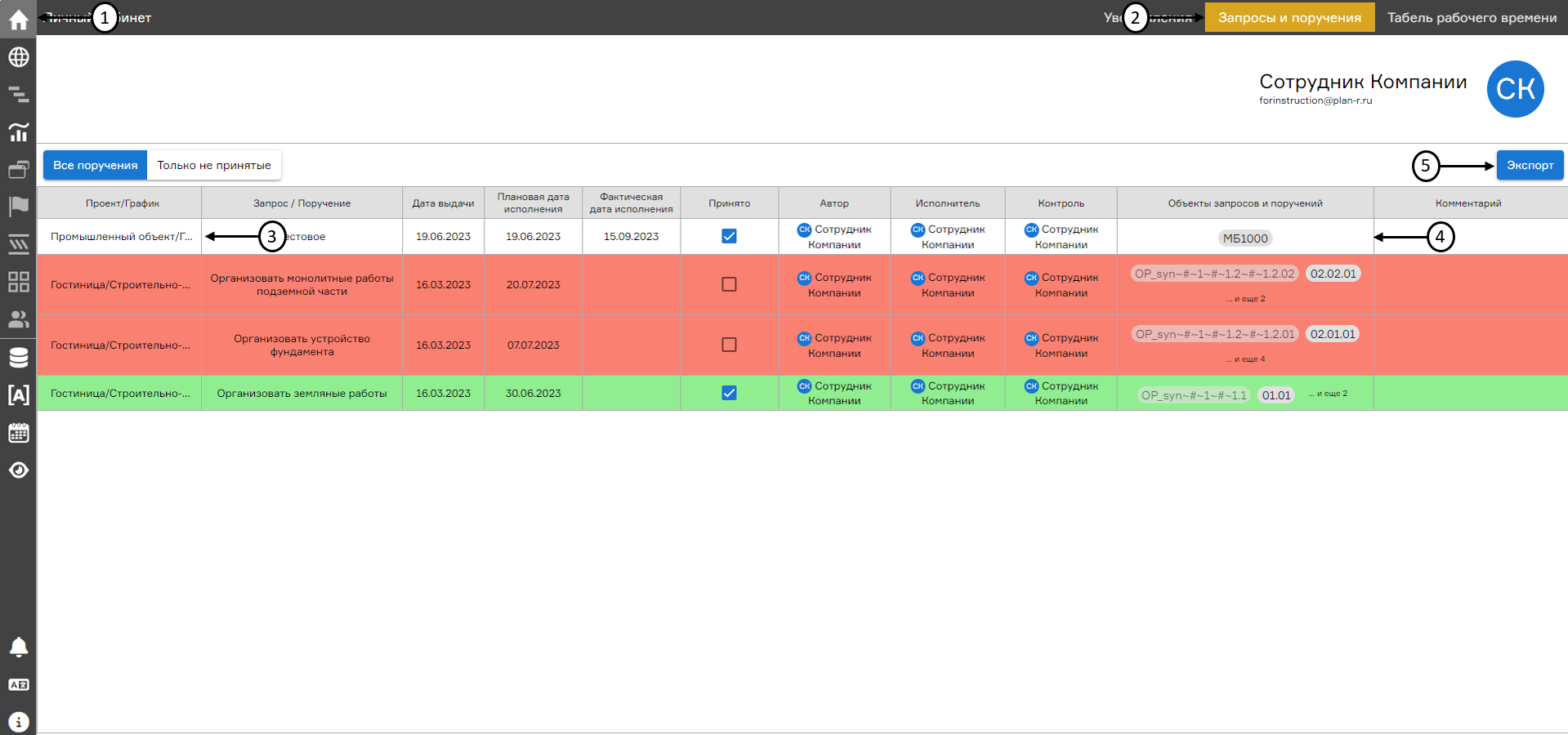
Task: Open the dashboard grid icon in the sidebar
Action: tap(18, 282)
